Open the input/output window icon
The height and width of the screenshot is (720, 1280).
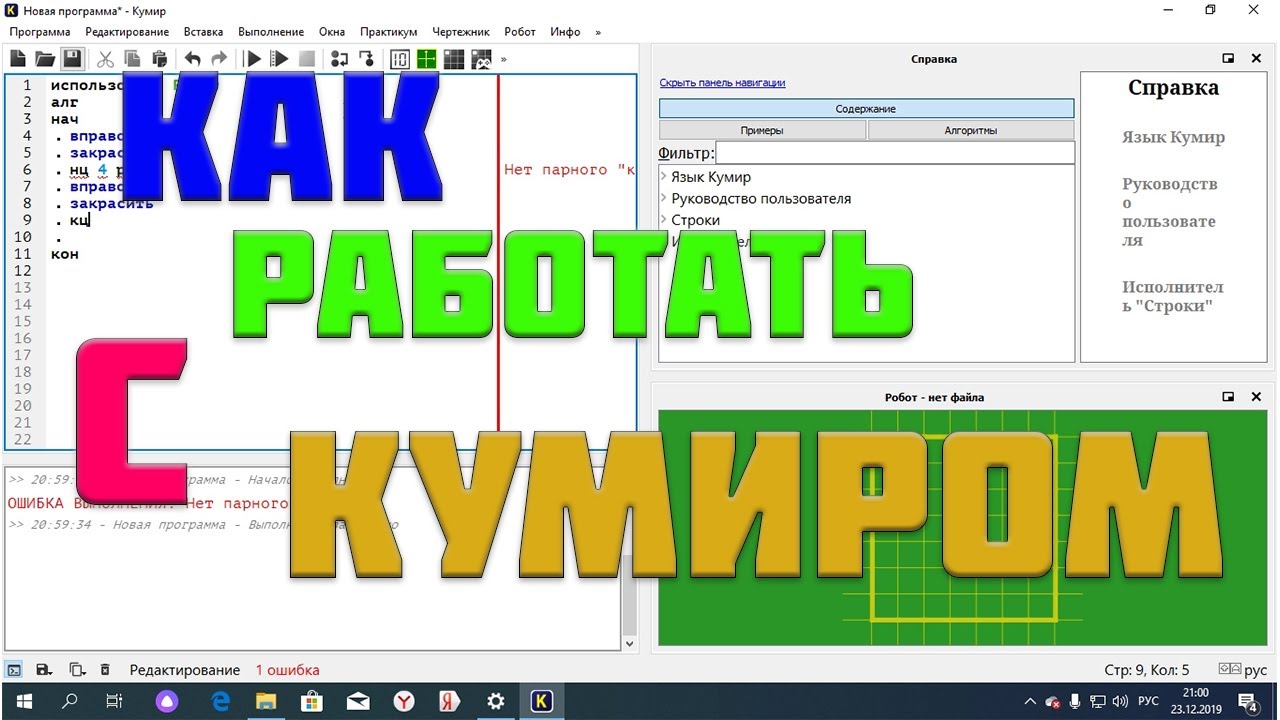coord(400,59)
